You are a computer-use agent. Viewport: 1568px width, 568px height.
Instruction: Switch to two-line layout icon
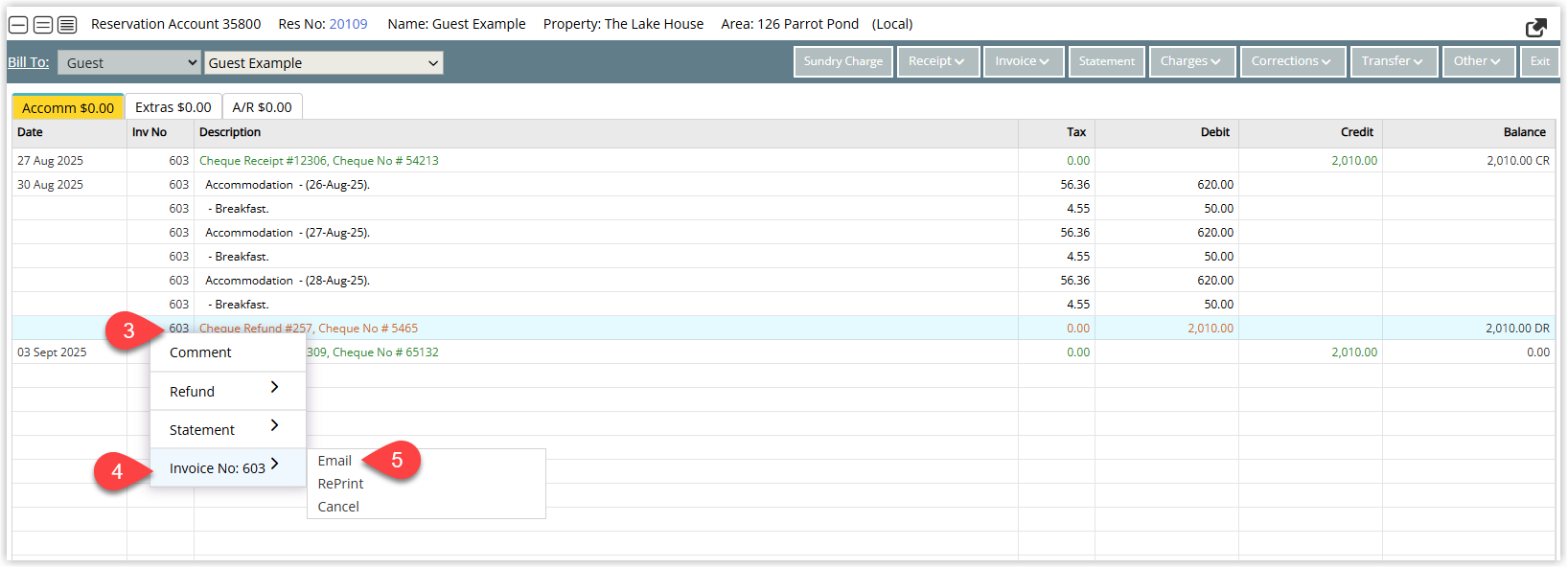click(x=43, y=25)
